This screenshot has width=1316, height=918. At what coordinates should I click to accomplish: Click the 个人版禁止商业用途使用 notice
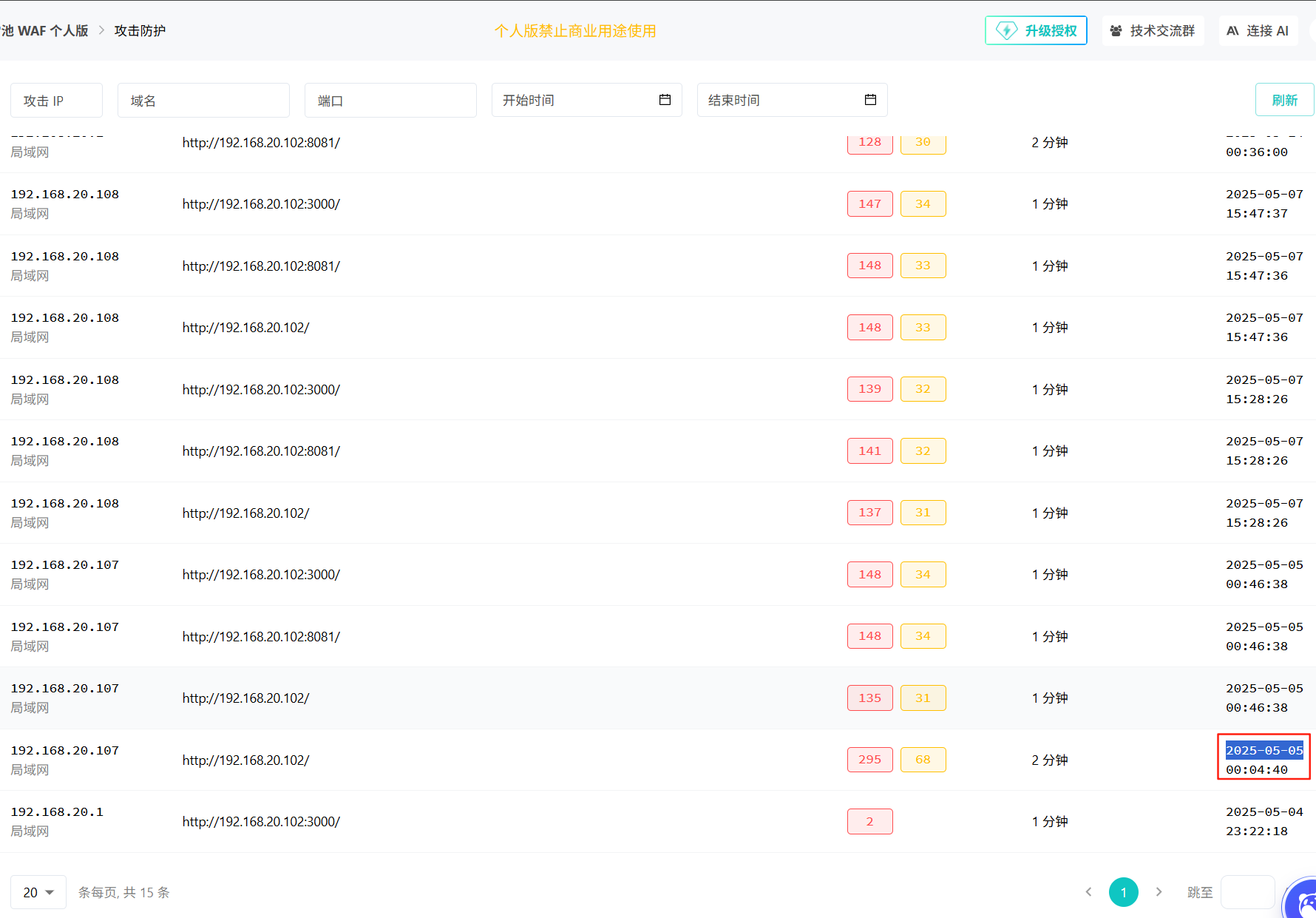pyautogui.click(x=575, y=30)
